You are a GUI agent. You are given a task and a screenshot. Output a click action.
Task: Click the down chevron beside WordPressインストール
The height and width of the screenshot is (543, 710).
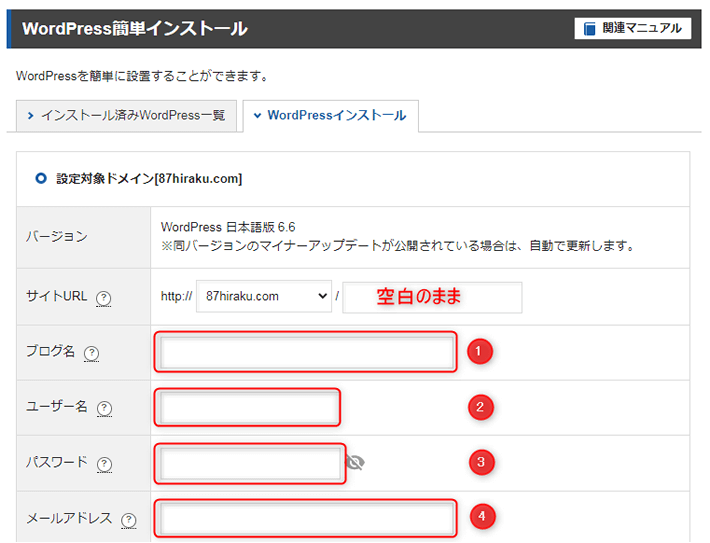[257, 116]
